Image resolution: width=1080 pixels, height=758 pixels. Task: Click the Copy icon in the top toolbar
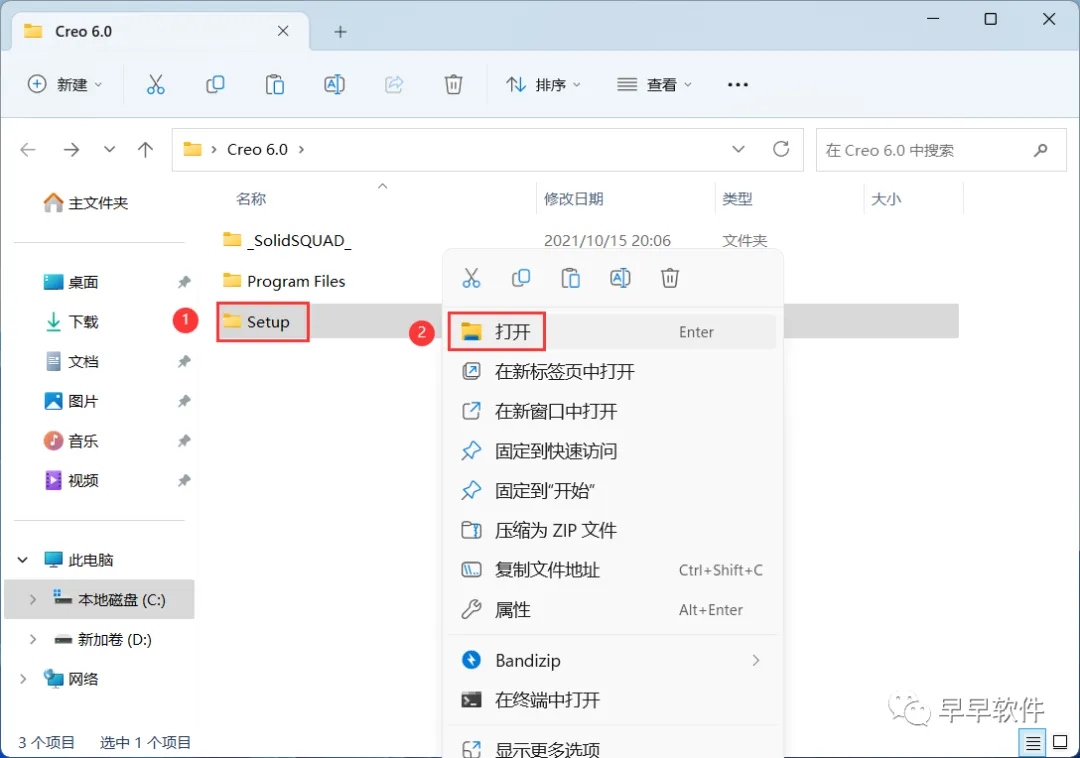tap(215, 85)
